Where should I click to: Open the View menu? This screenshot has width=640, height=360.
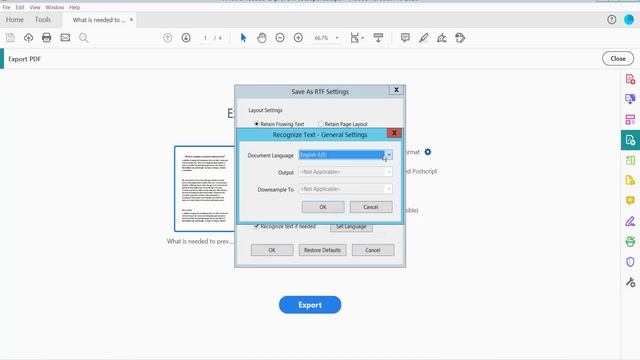(x=35, y=7)
